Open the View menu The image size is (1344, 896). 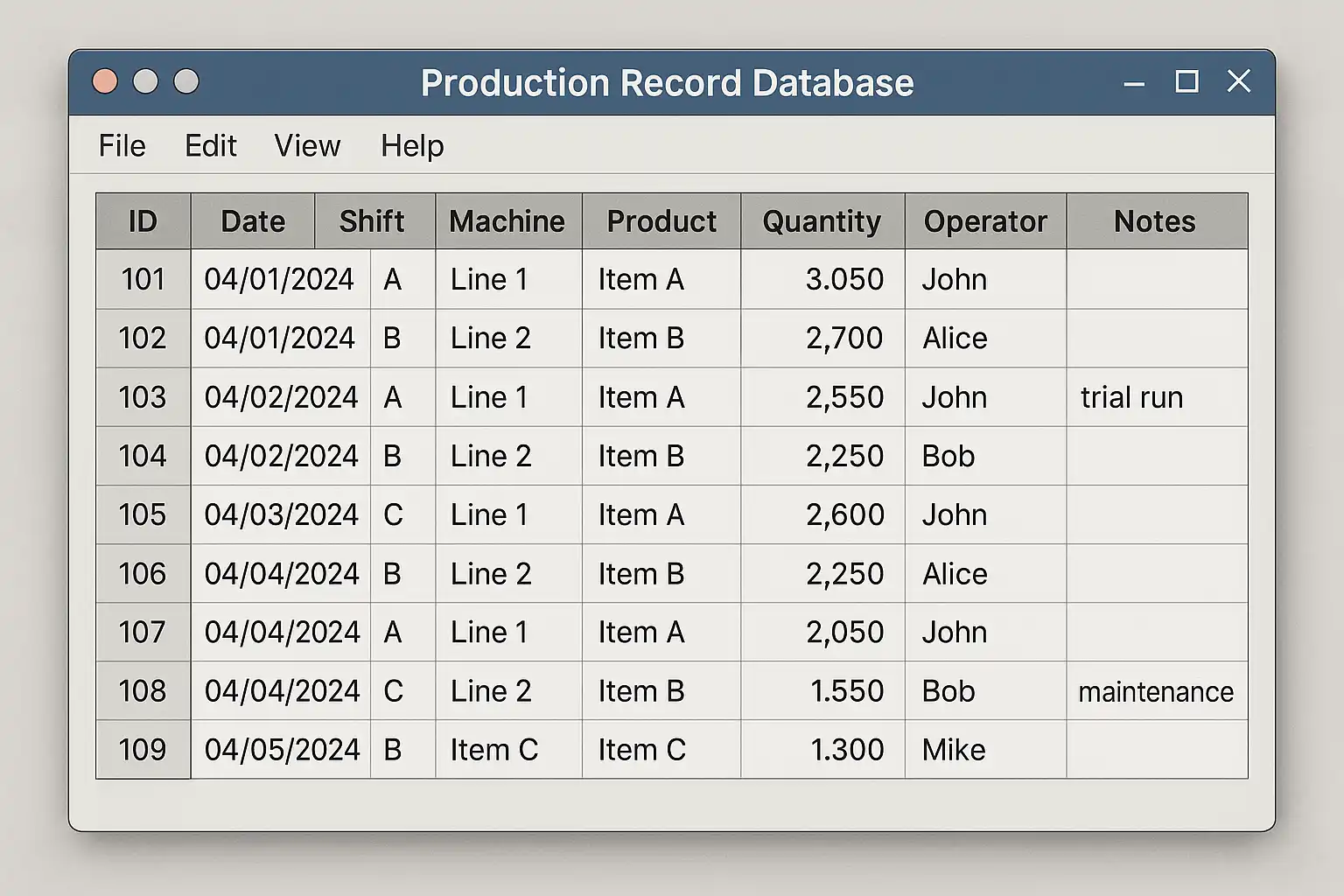tap(307, 145)
